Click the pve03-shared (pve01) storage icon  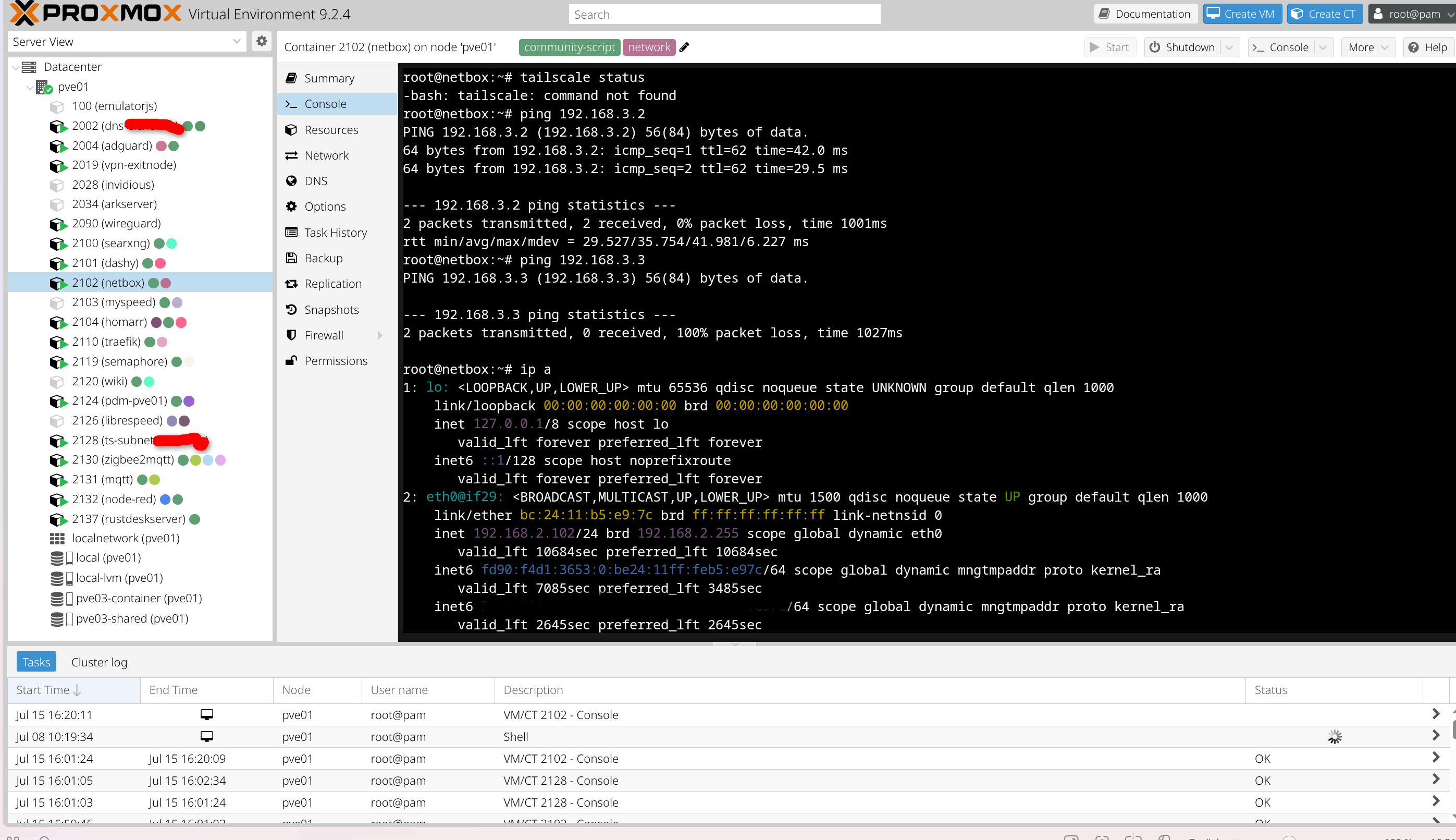pyautogui.click(x=61, y=619)
